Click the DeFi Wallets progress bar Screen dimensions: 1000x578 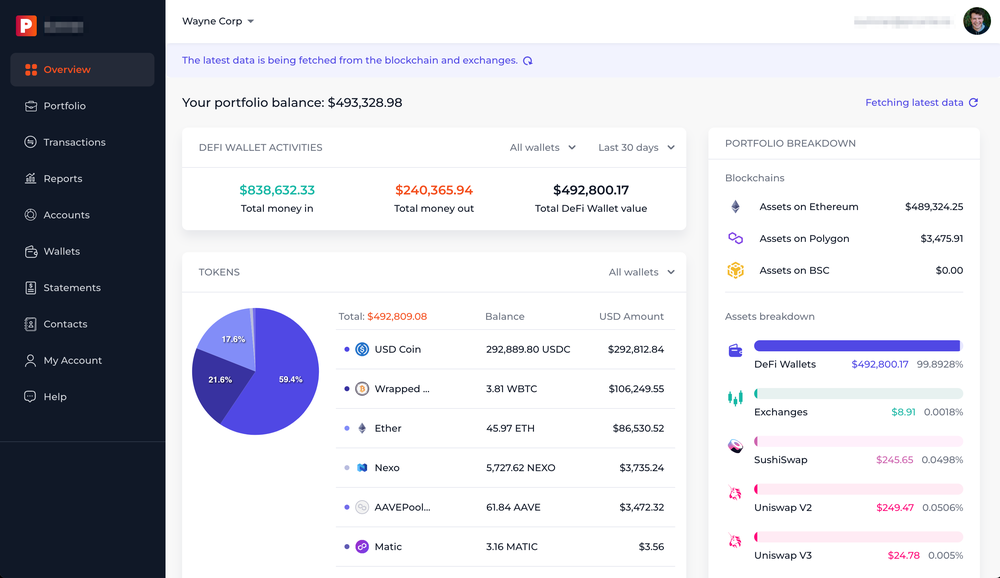click(858, 346)
